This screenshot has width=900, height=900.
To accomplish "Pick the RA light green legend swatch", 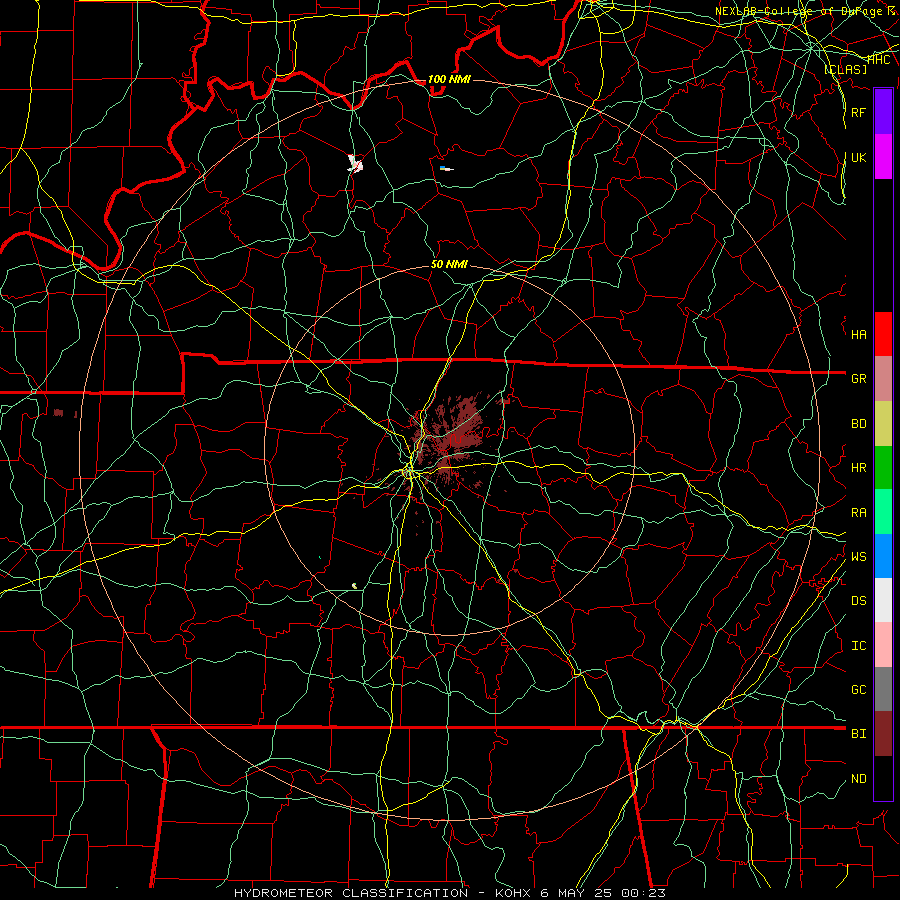I will [x=883, y=512].
